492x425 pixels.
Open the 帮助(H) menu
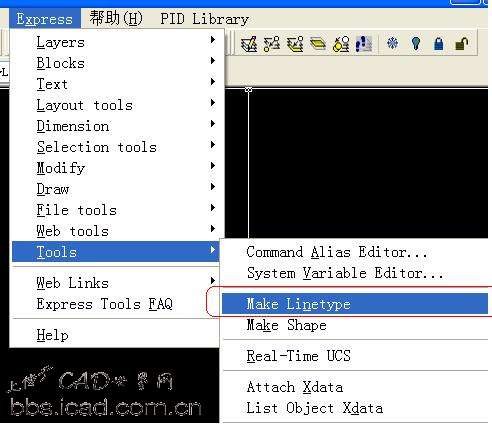click(x=116, y=18)
